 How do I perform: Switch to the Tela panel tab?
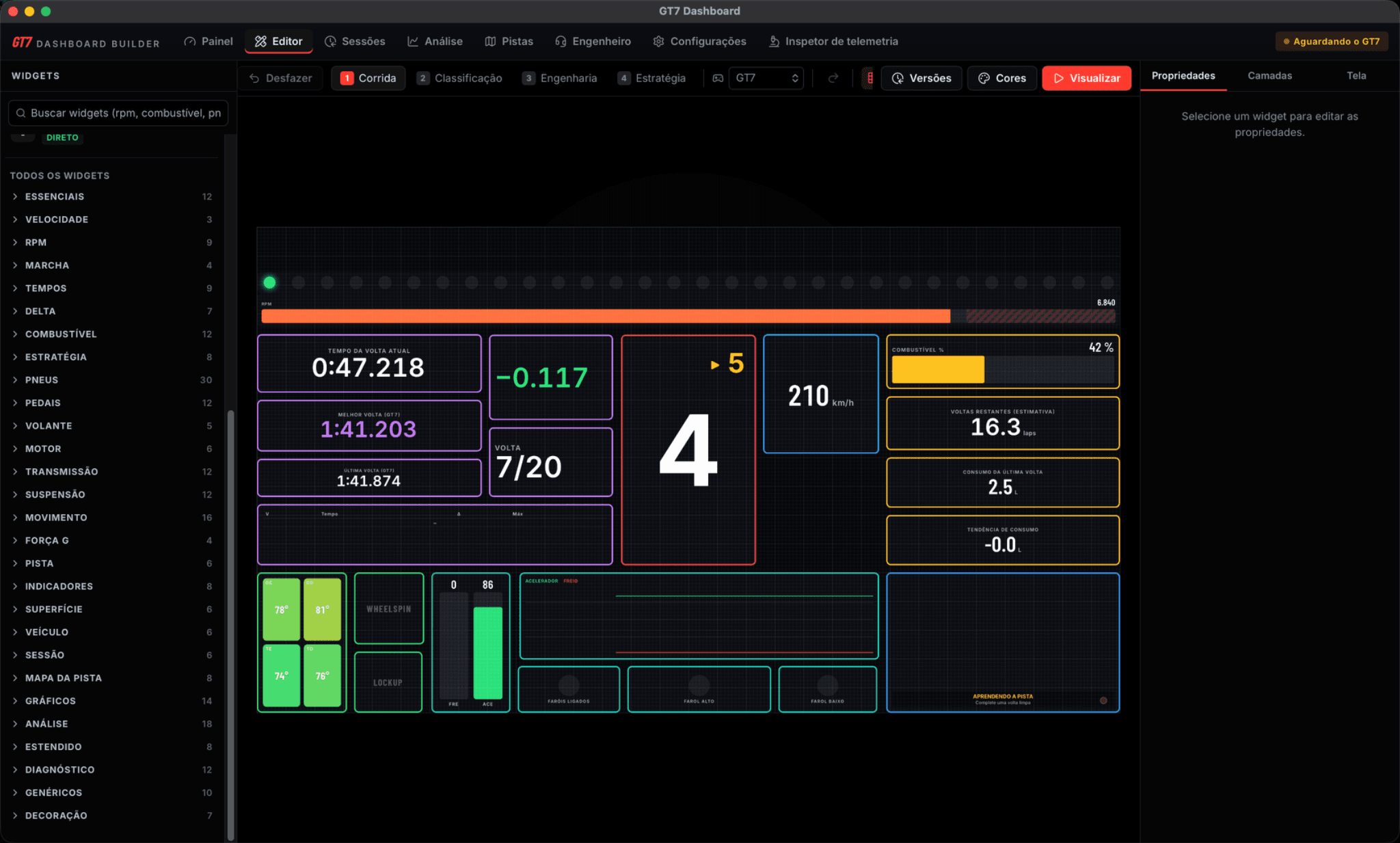[1356, 76]
